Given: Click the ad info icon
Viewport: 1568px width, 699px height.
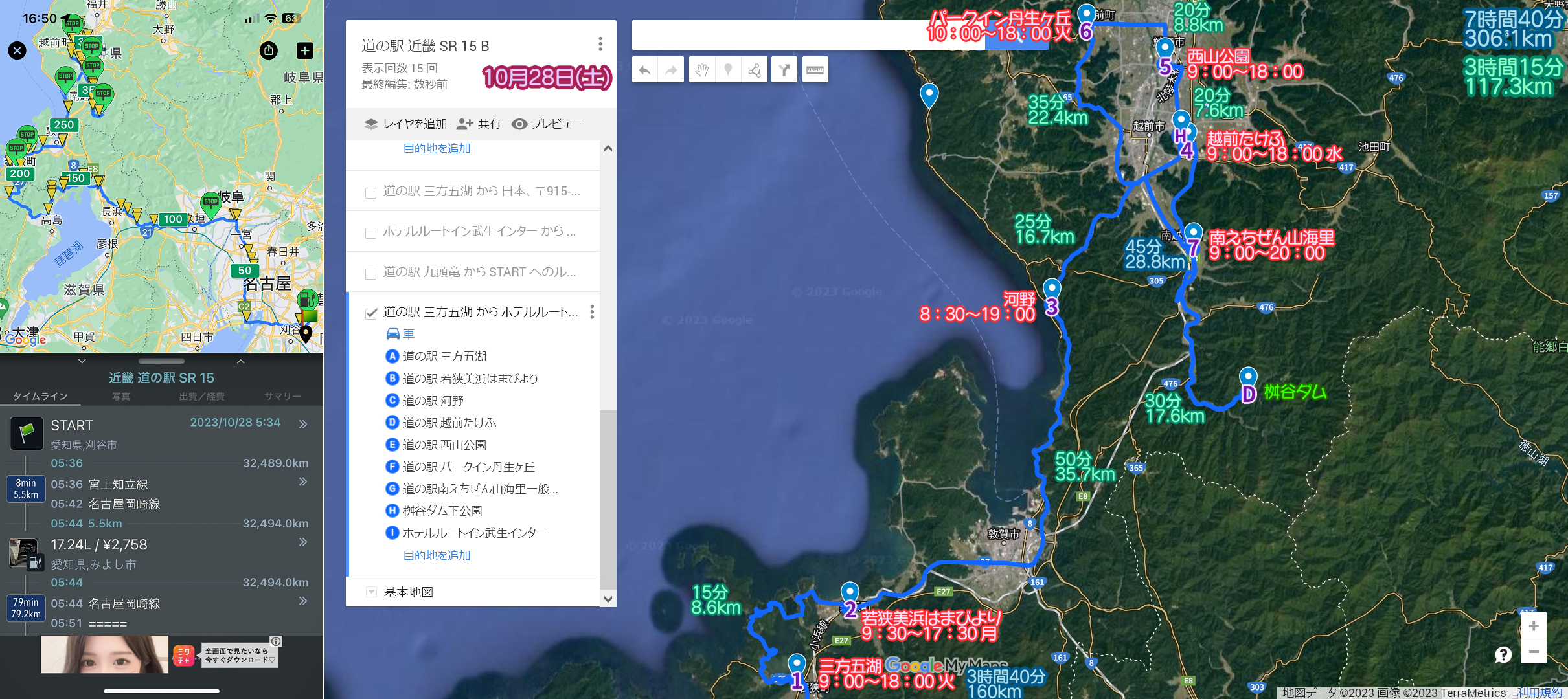Looking at the screenshot, I should (276, 641).
